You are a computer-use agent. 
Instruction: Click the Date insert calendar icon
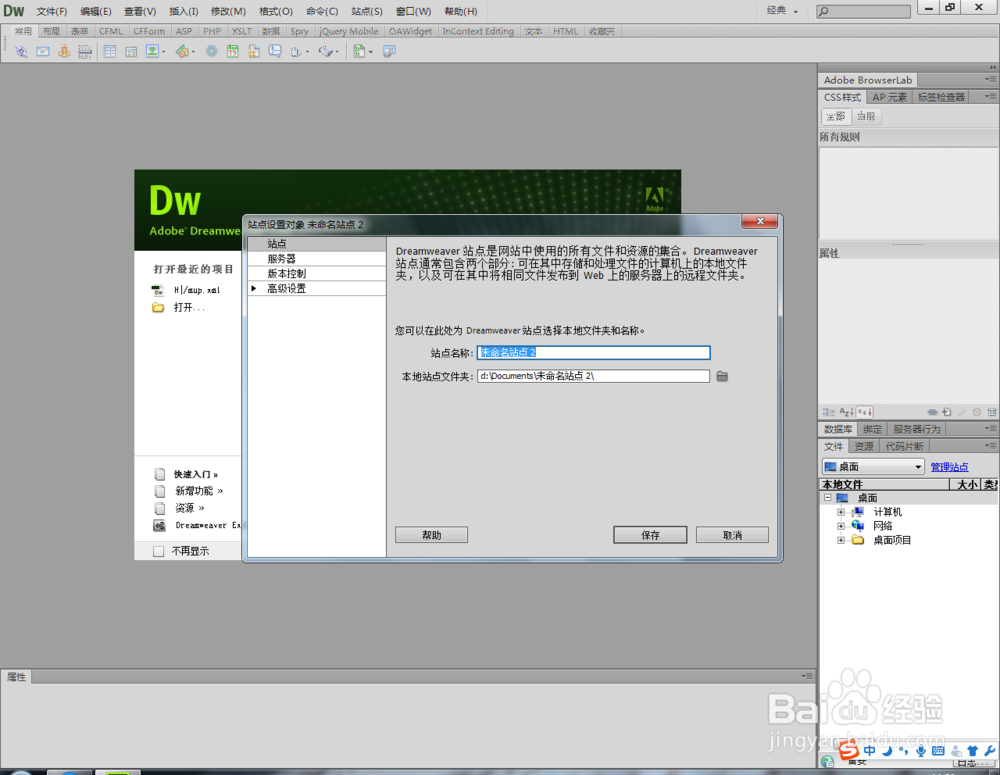(232, 52)
